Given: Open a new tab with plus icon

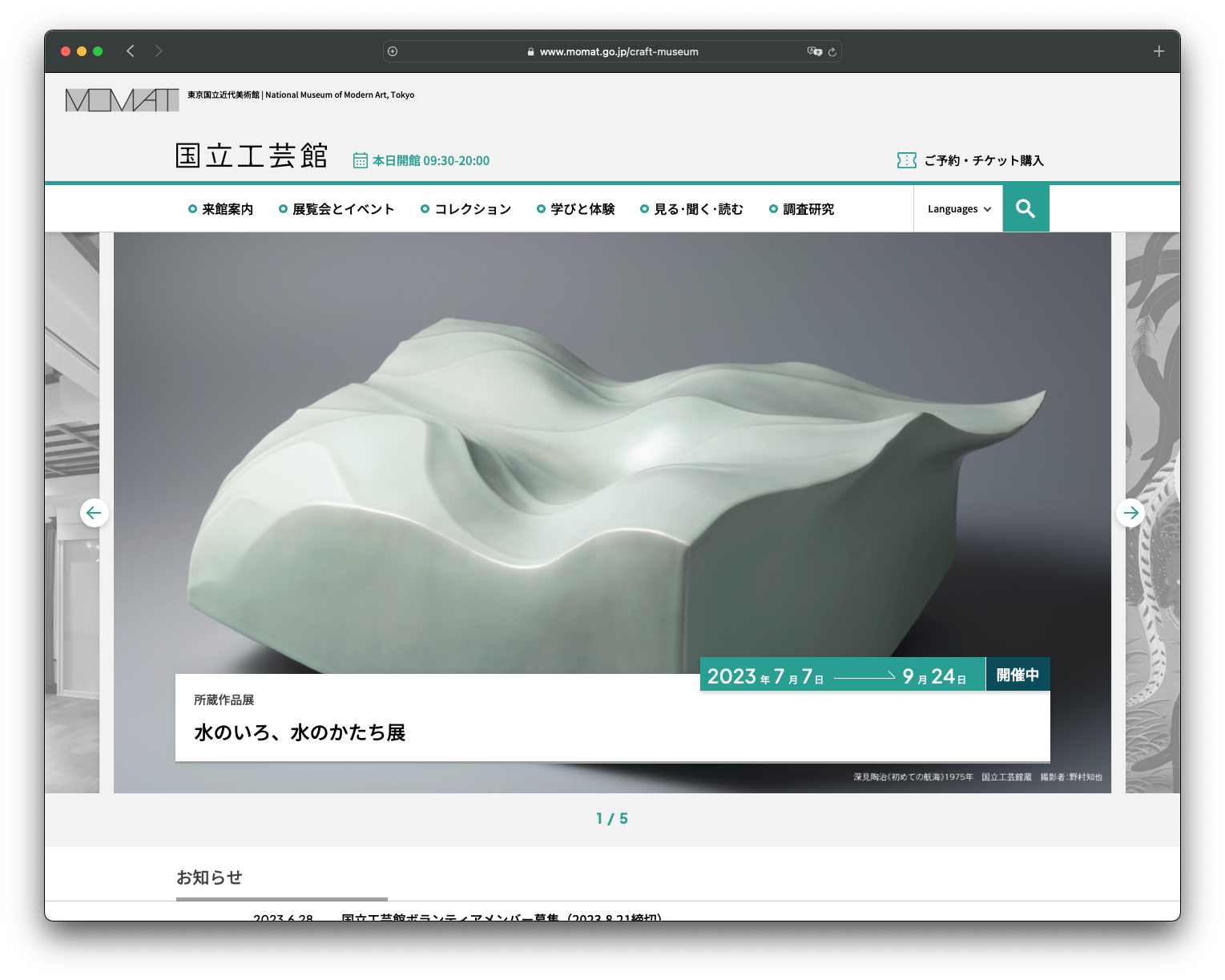Looking at the screenshot, I should point(1159,51).
